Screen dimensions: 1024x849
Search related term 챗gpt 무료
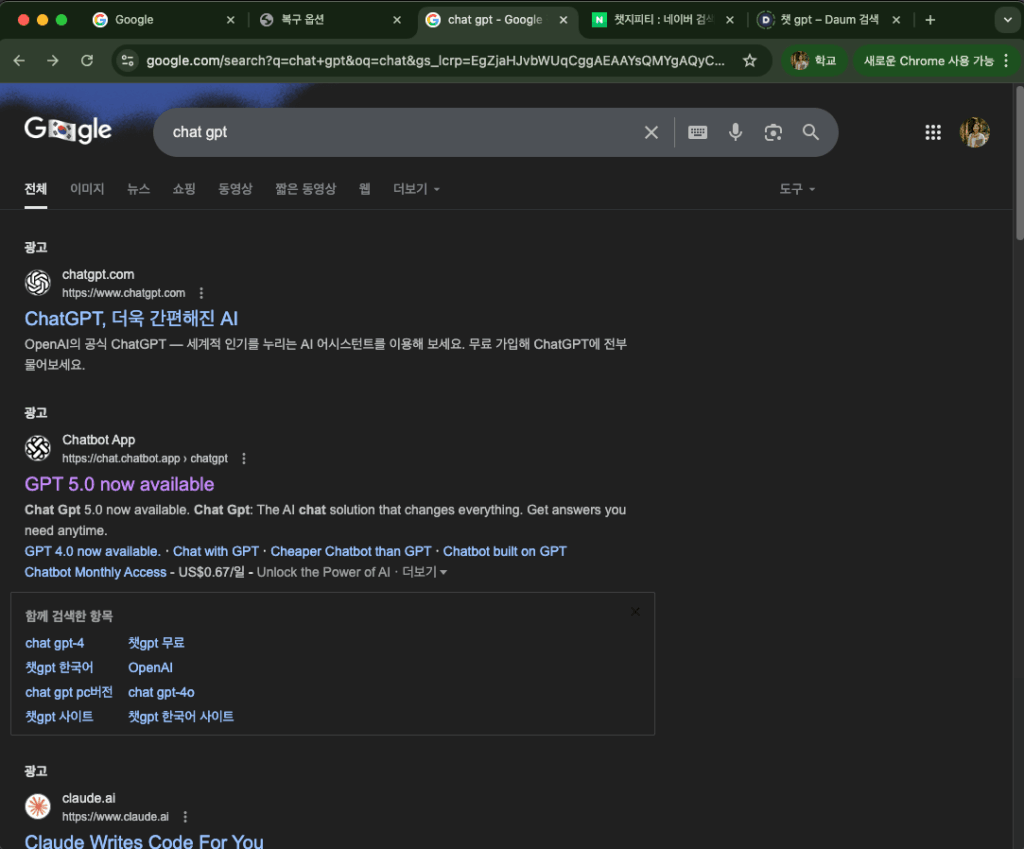pos(156,643)
